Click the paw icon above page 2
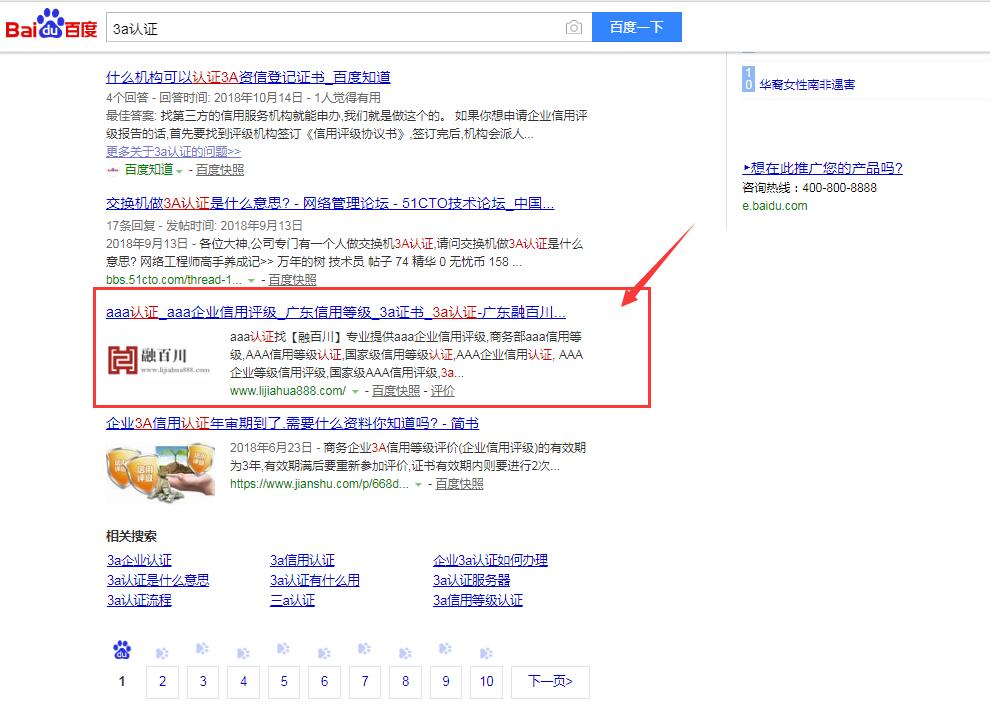This screenshot has height=708, width=990. pos(162,653)
